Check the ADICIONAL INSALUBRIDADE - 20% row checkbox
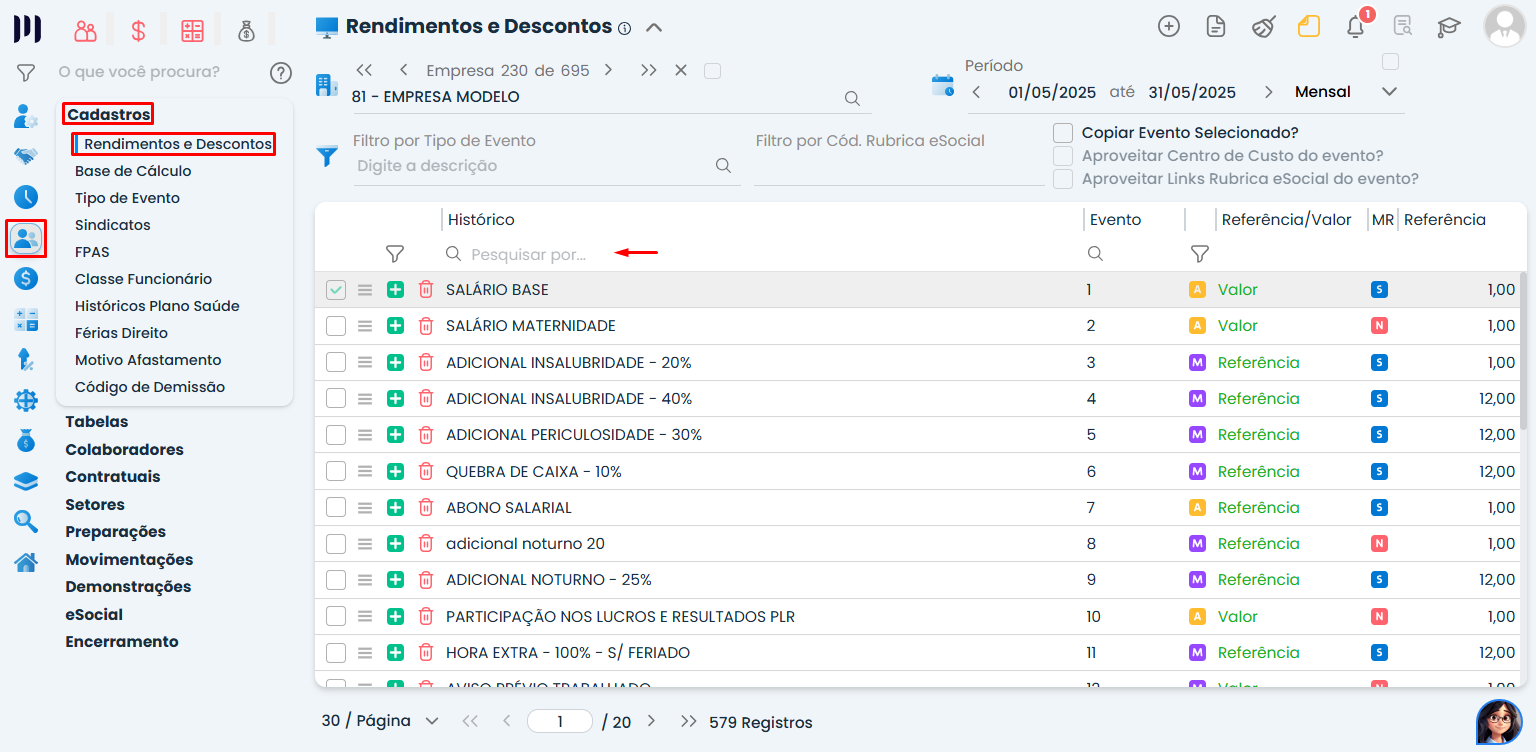This screenshot has height=752, width=1536. 336,362
